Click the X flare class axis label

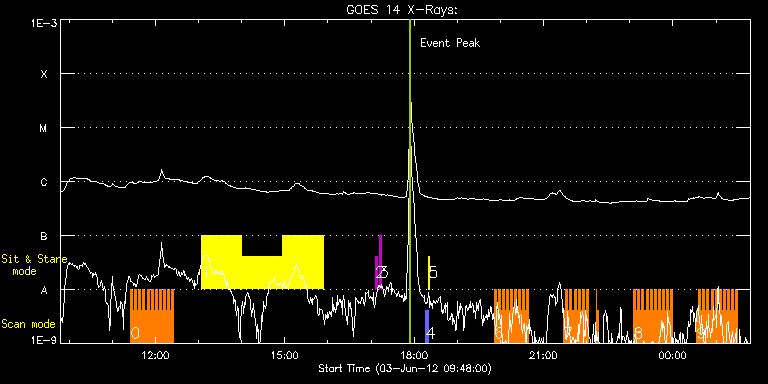coord(44,74)
